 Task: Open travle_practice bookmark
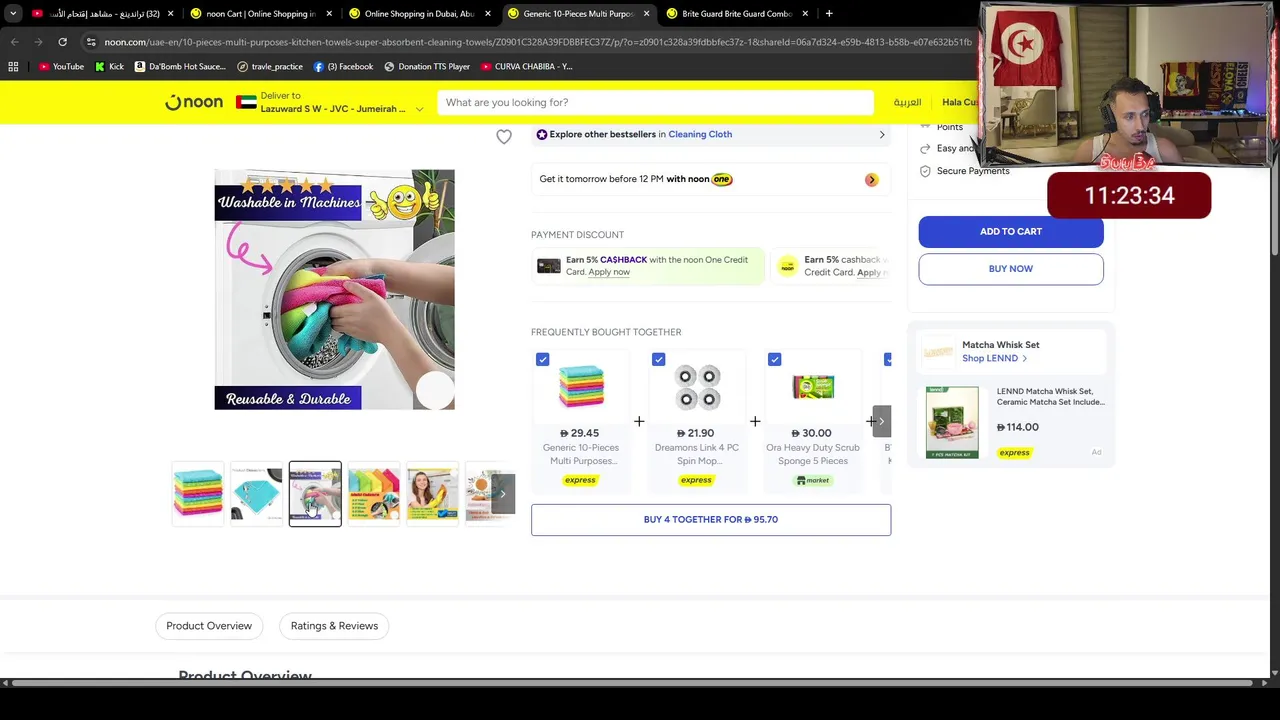tap(270, 66)
